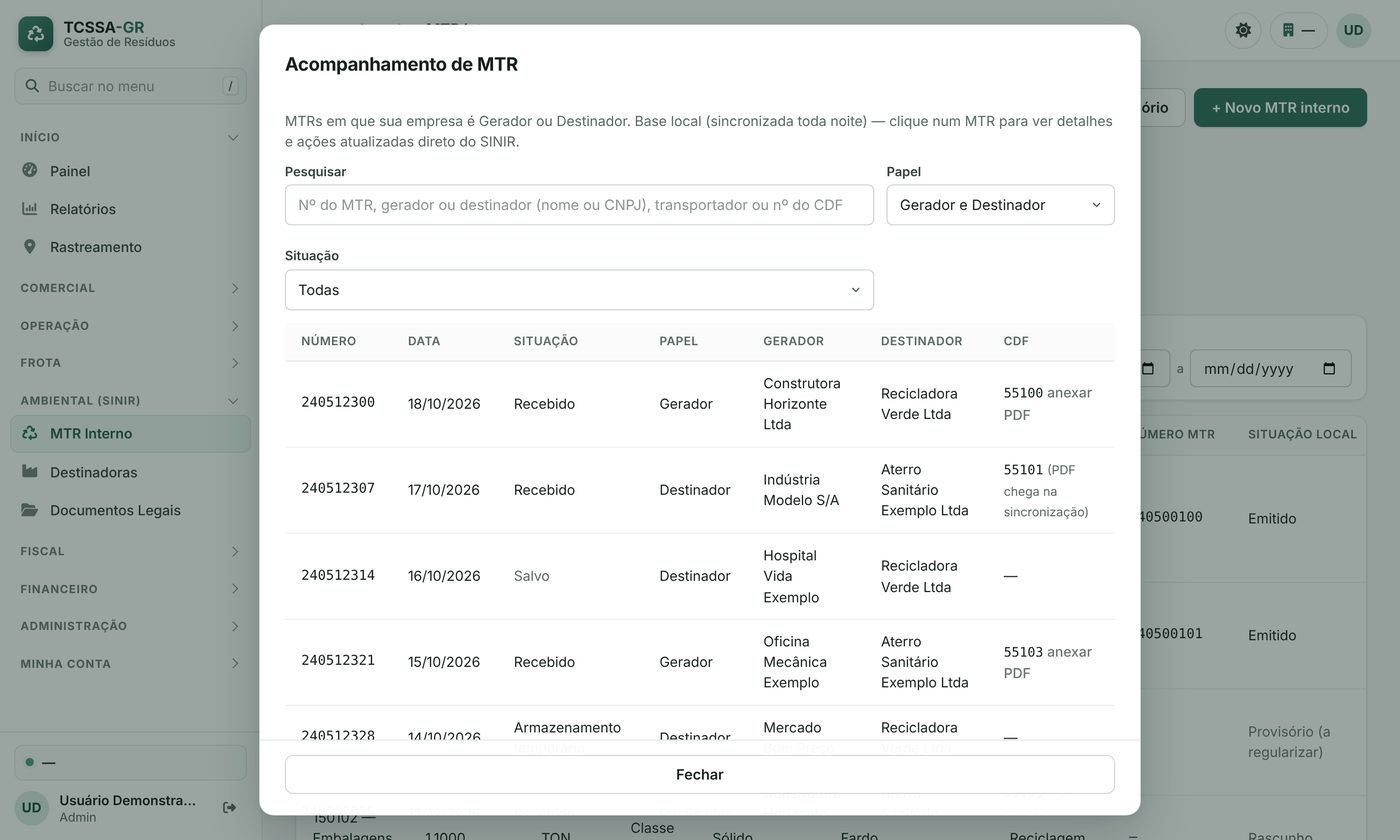The width and height of the screenshot is (1400, 840).
Task: Click the logout icon next to the user name
Action: click(x=230, y=808)
